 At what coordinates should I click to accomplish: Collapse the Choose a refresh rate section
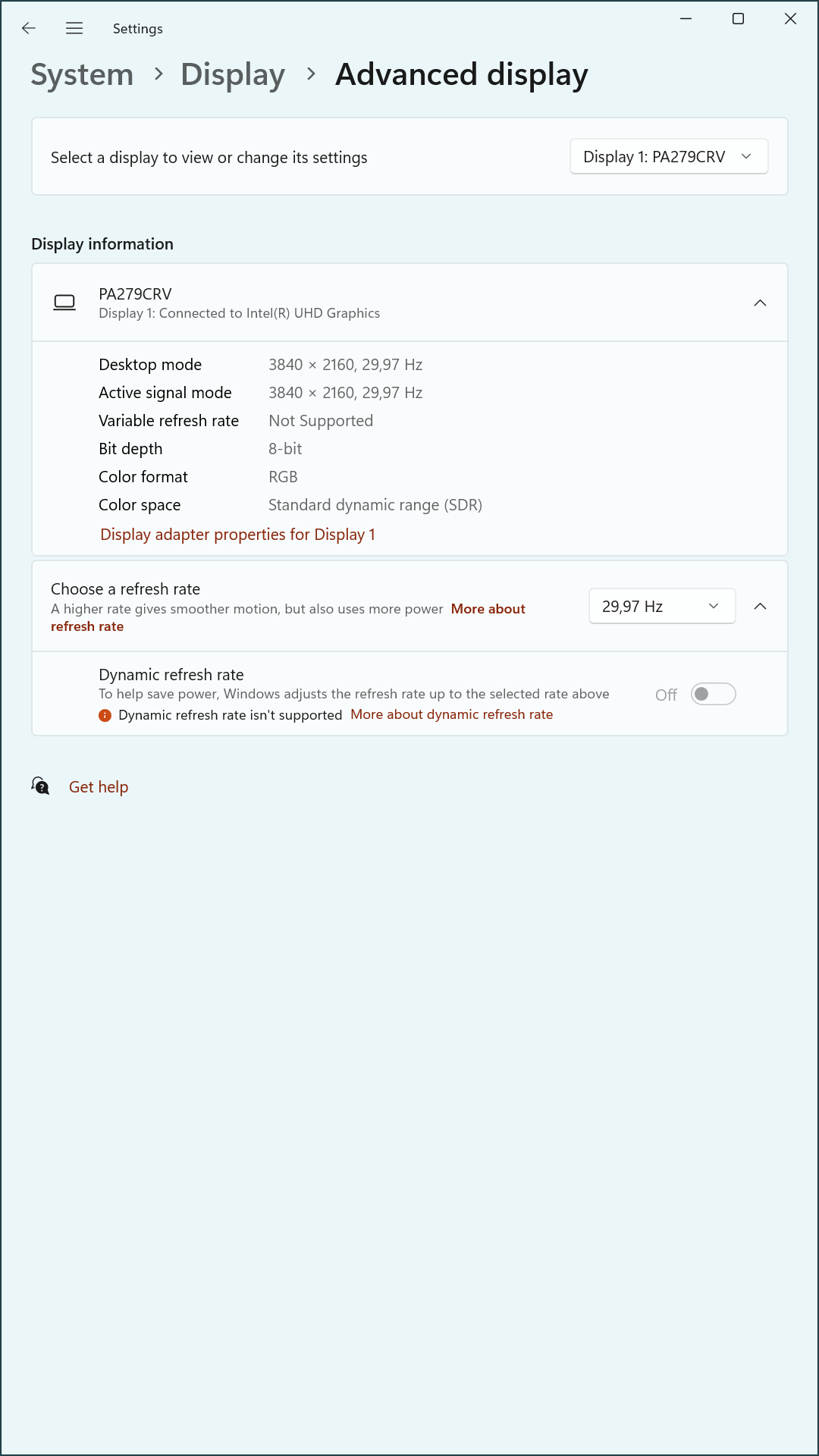pyautogui.click(x=760, y=607)
